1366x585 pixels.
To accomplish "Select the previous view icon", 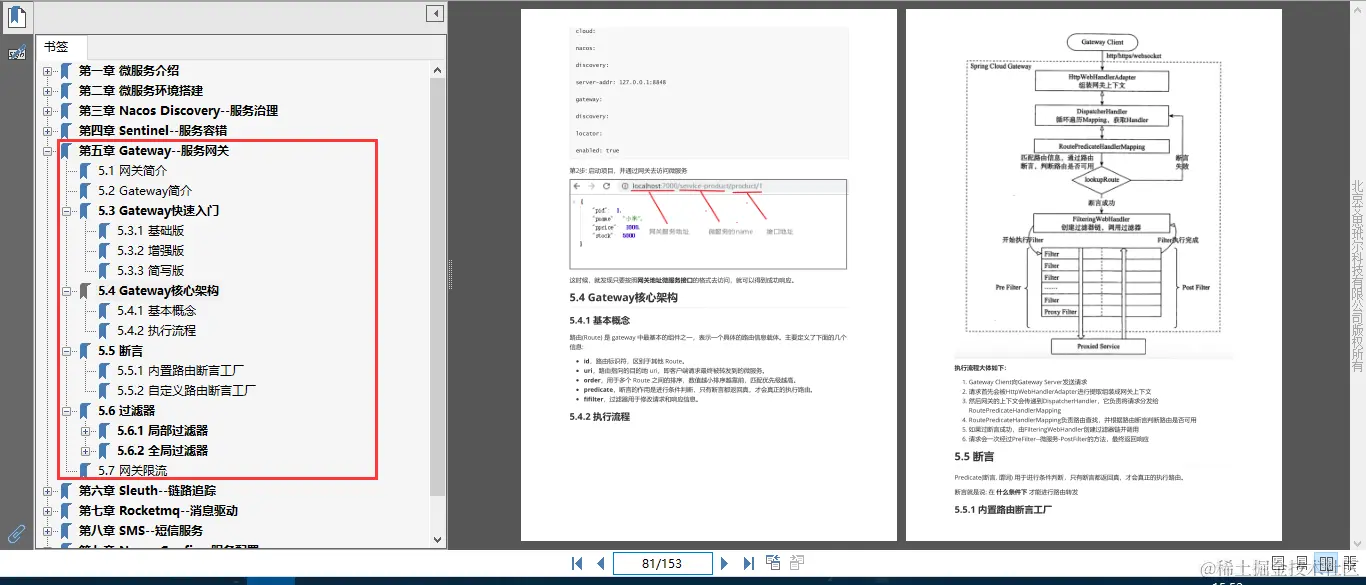I will [773, 563].
